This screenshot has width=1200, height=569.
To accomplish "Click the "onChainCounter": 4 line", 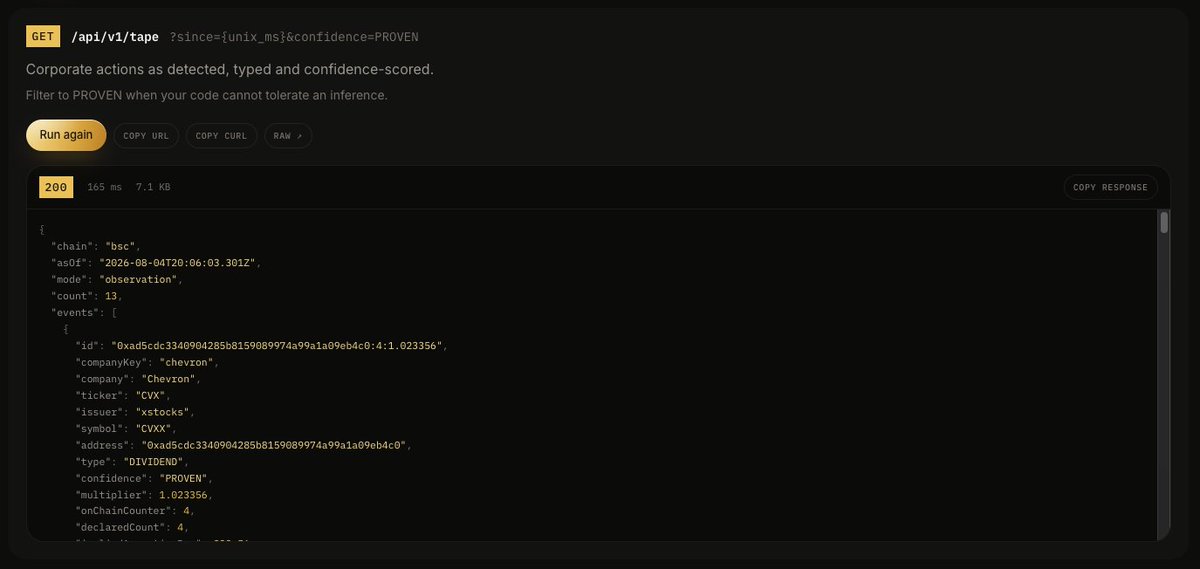I will click(x=136, y=511).
